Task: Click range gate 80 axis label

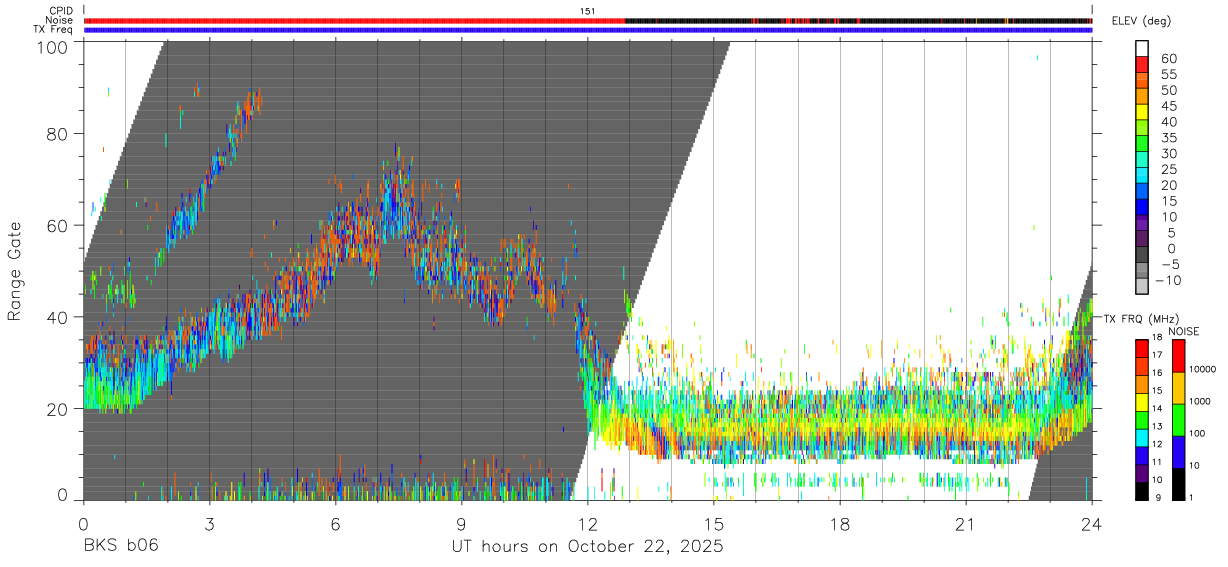Action: (x=57, y=133)
